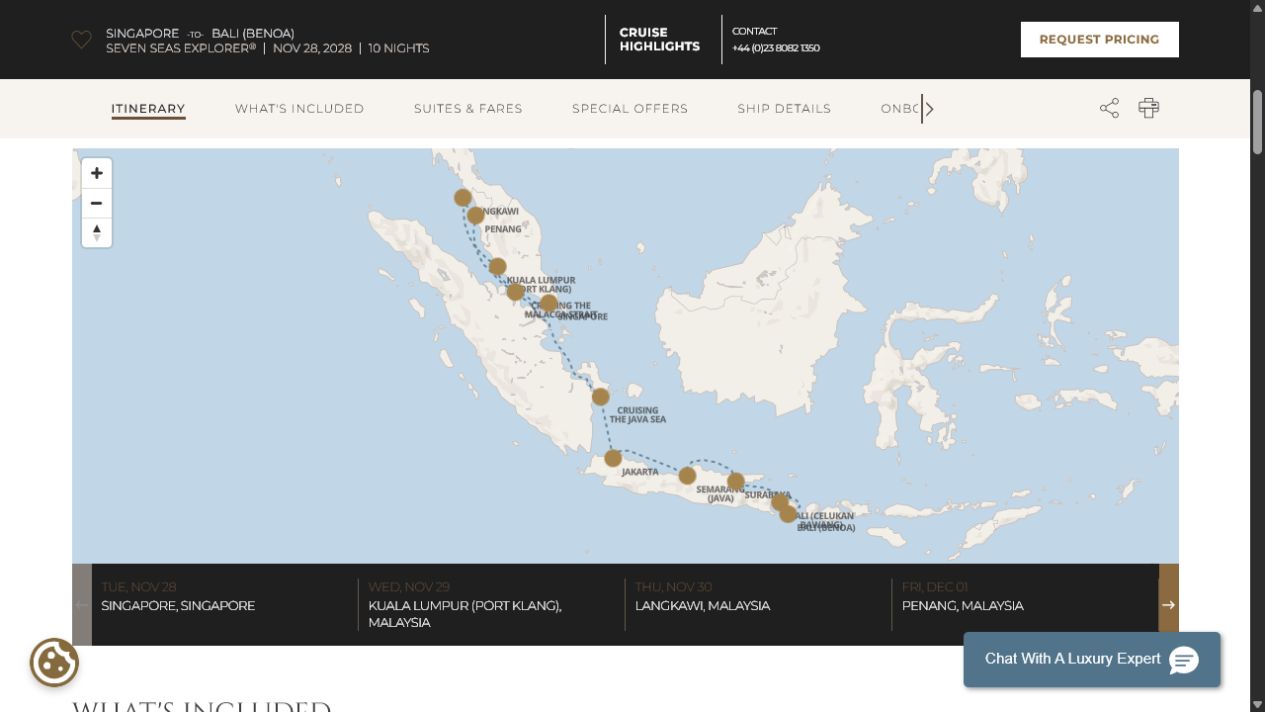Screen dimensions: 1265x712
Task: Select Penang port marker on map
Action: (476, 215)
